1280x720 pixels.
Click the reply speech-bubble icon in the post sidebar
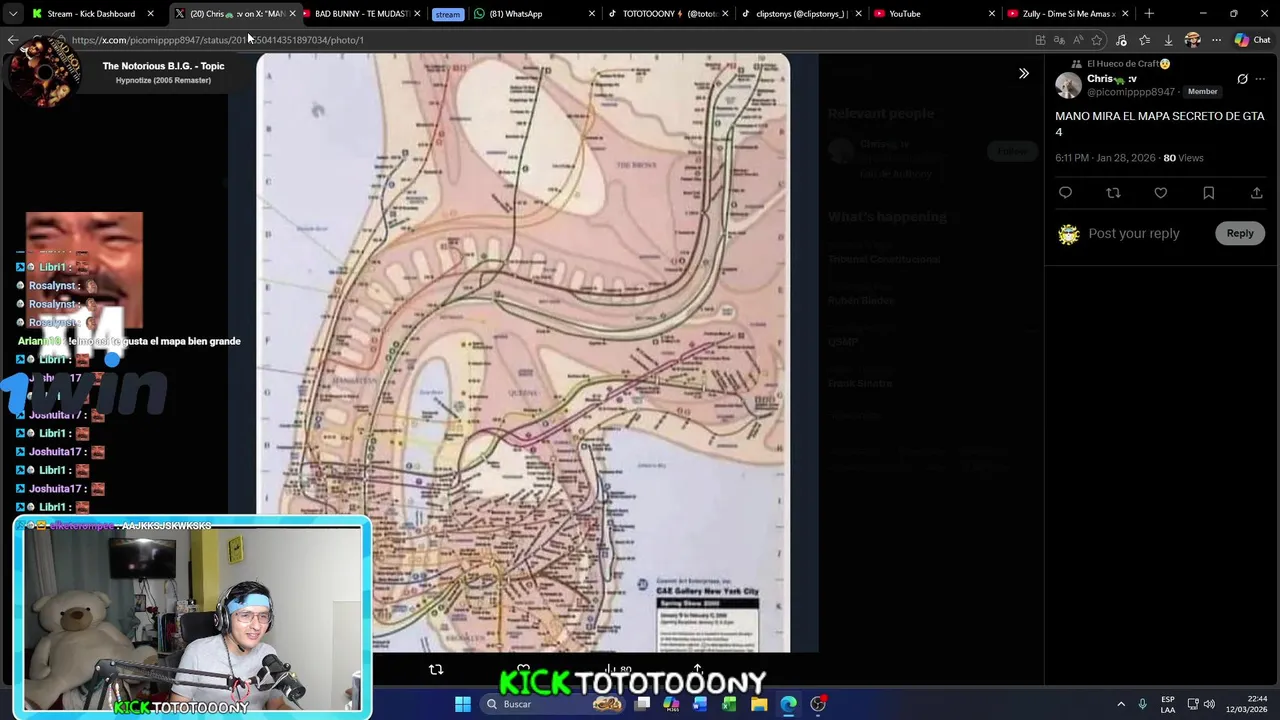[1065, 193]
